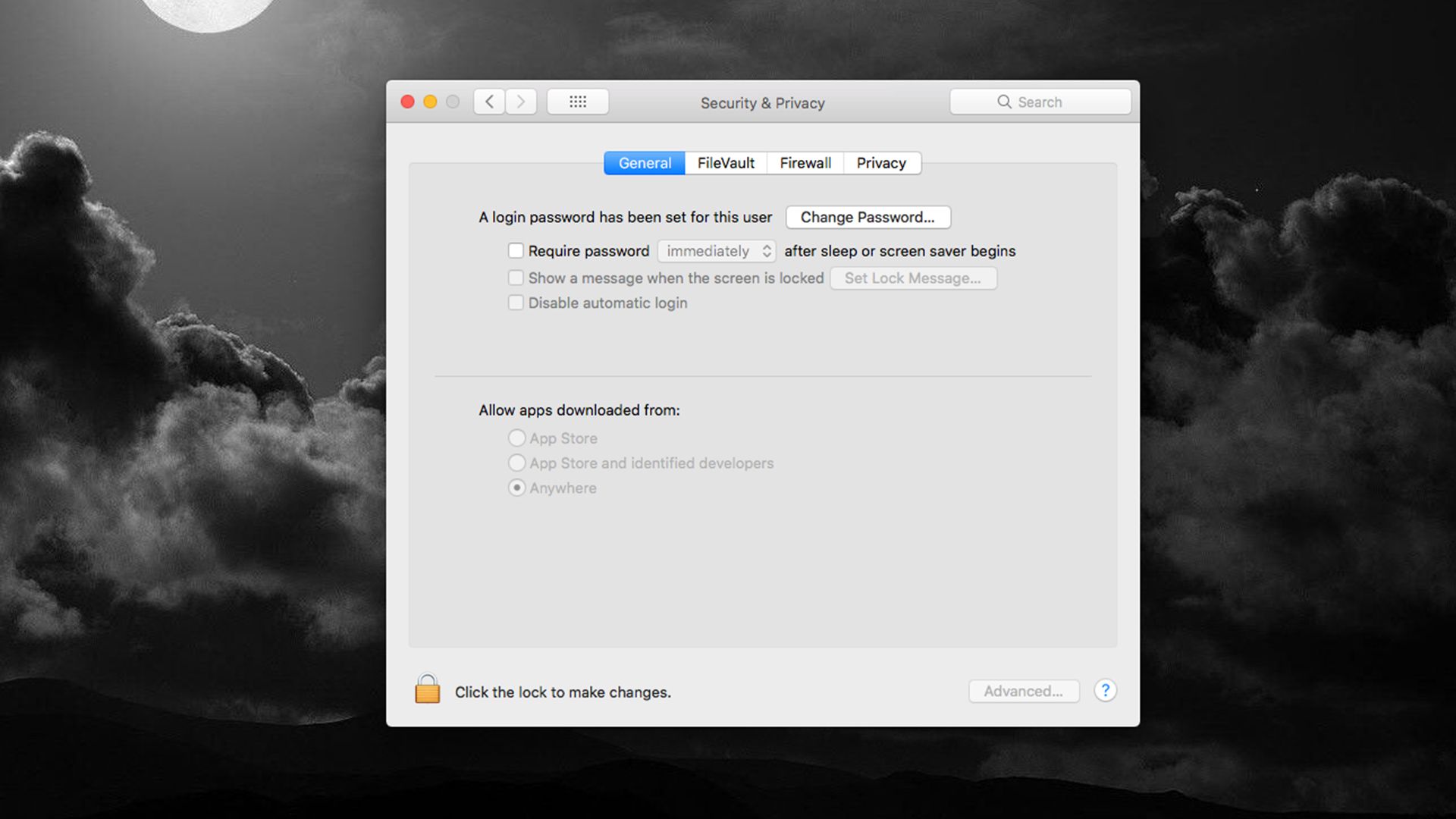Select the Anywhere radio option
Image resolution: width=1456 pixels, height=819 pixels.
coord(516,488)
